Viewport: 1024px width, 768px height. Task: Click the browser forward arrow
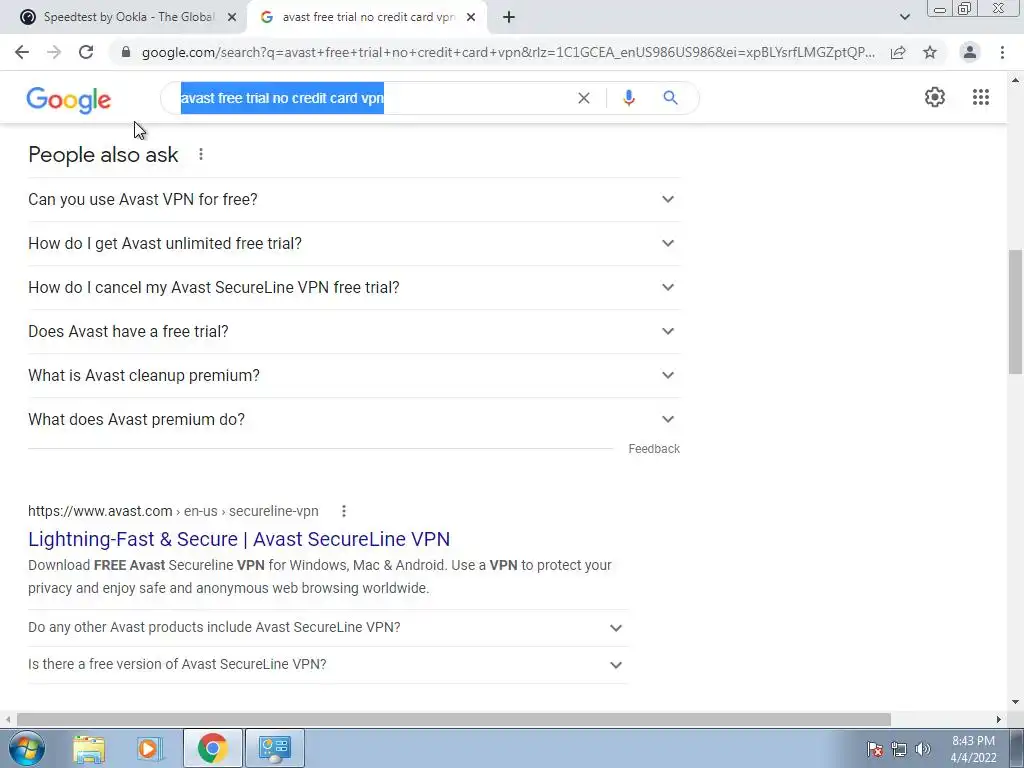54,52
